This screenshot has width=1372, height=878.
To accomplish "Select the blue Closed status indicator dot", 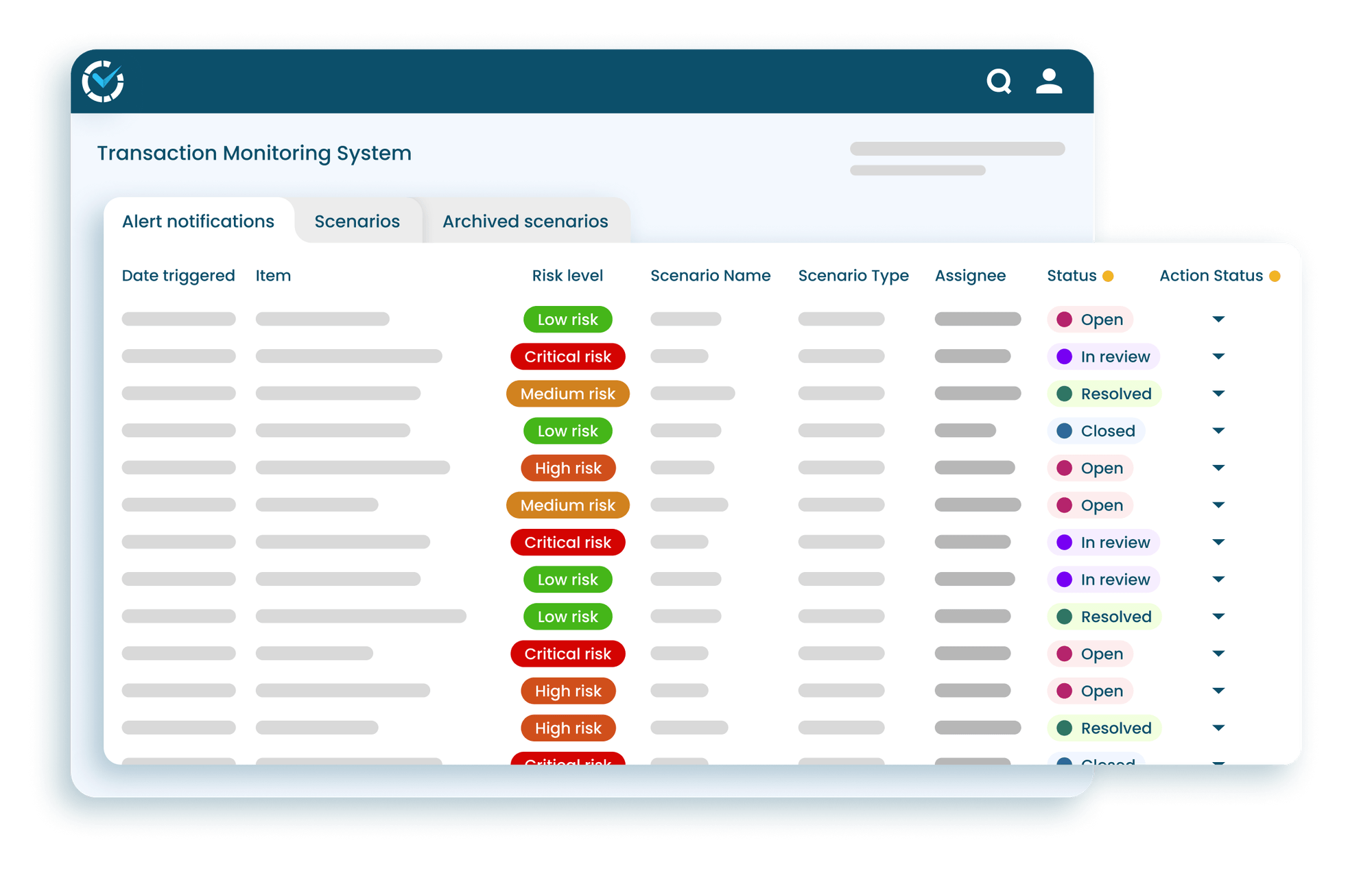I will tap(1064, 431).
